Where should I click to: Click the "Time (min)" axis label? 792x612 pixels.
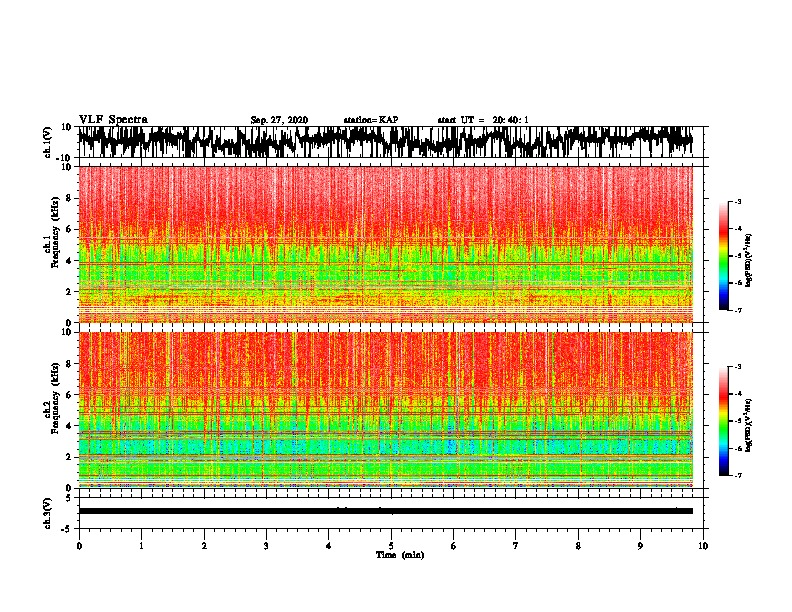pyautogui.click(x=400, y=555)
